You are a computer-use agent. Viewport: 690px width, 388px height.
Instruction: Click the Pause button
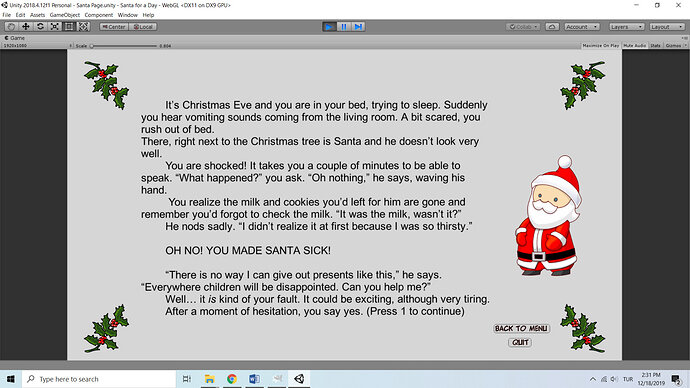[x=344, y=27]
